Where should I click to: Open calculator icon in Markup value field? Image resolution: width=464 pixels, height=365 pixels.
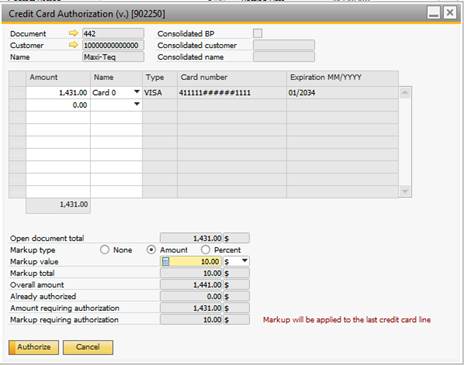pos(165,262)
